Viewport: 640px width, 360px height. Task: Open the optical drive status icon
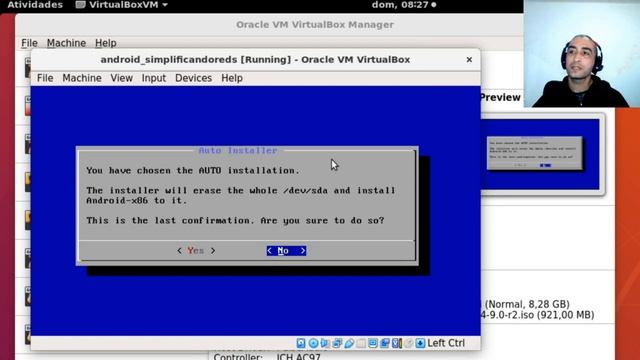tap(313, 343)
